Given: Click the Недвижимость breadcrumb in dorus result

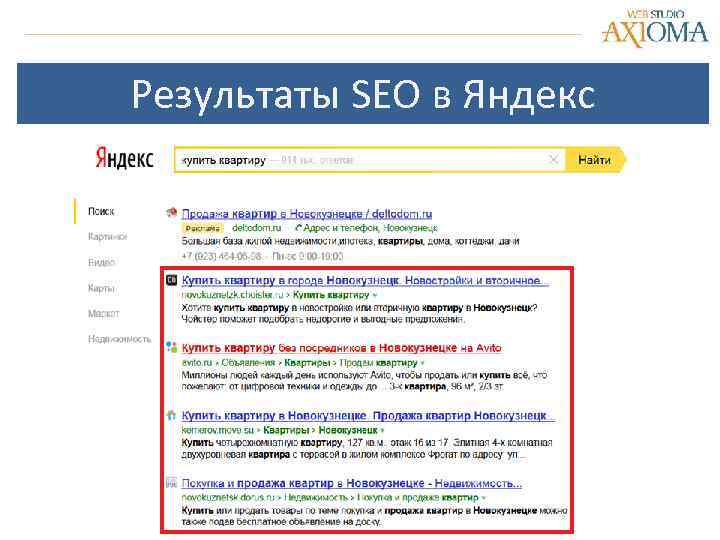Looking at the screenshot, I should point(316,497).
